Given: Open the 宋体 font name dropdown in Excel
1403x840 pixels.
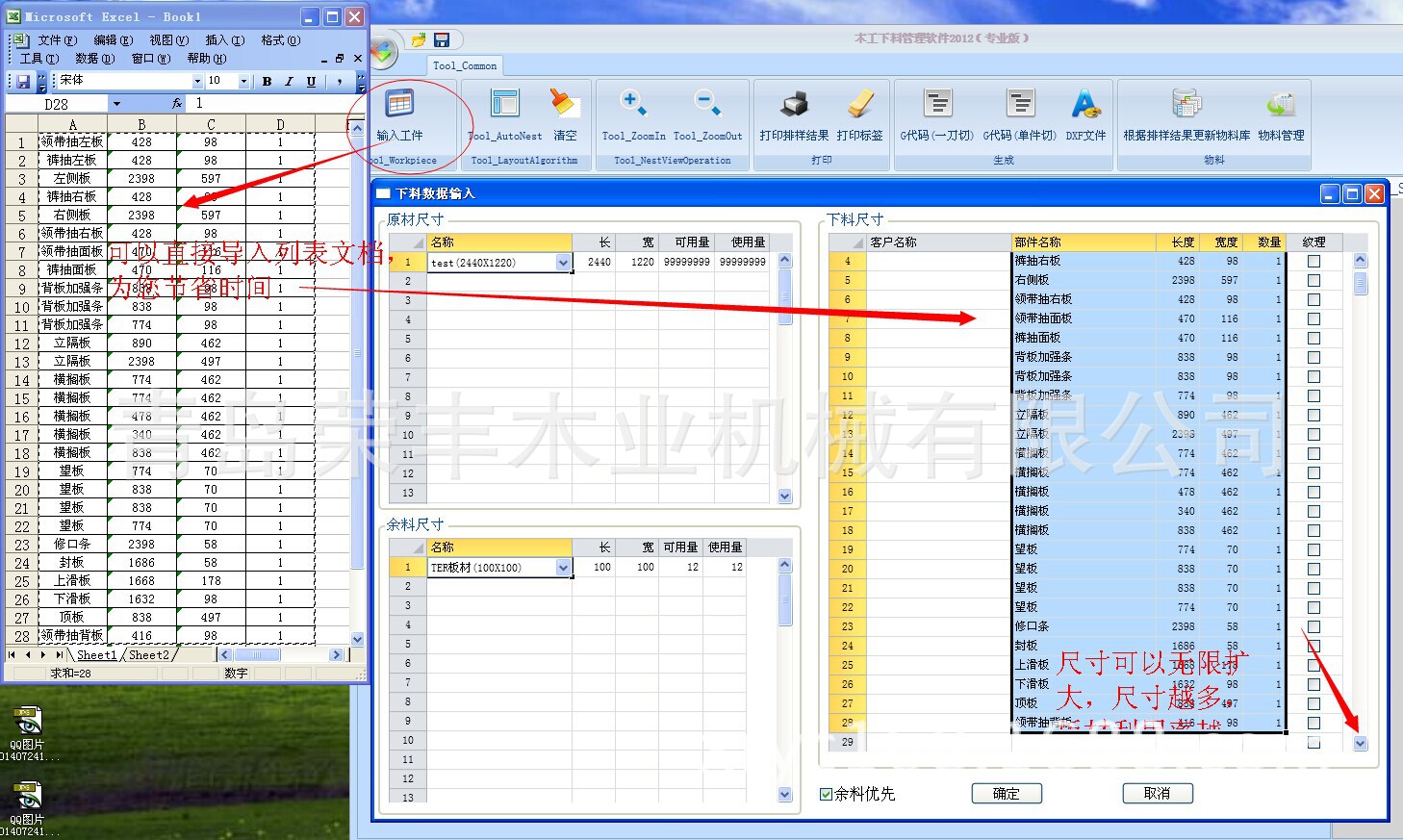Looking at the screenshot, I should point(197,82).
